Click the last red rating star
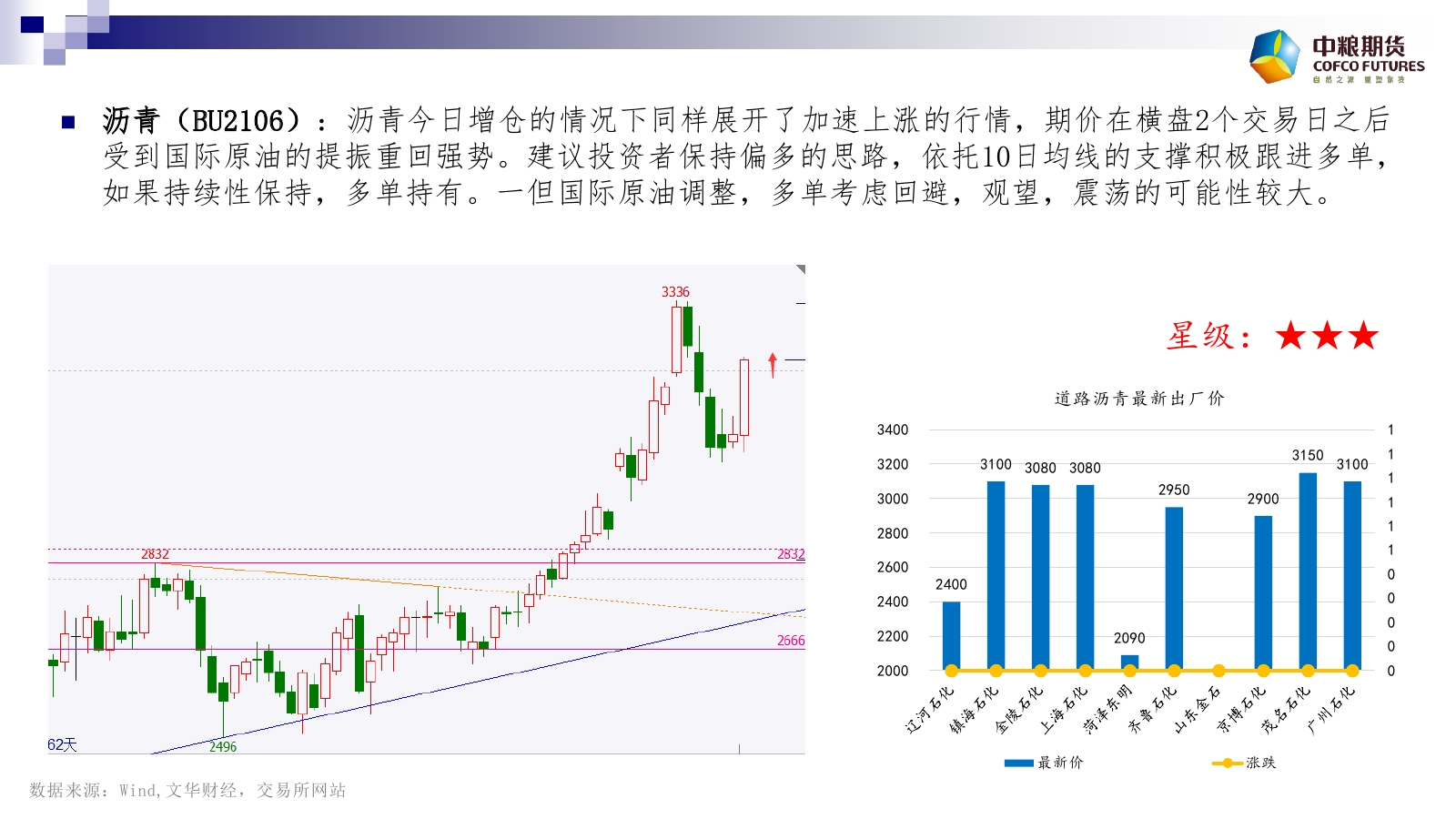The width and height of the screenshot is (1456, 819). click(1363, 336)
